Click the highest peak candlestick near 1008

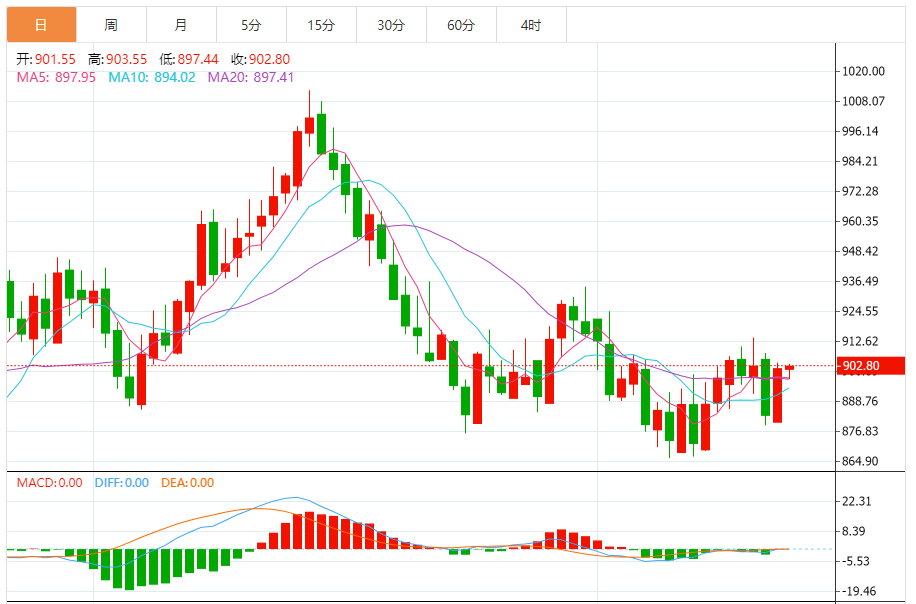[x=310, y=124]
